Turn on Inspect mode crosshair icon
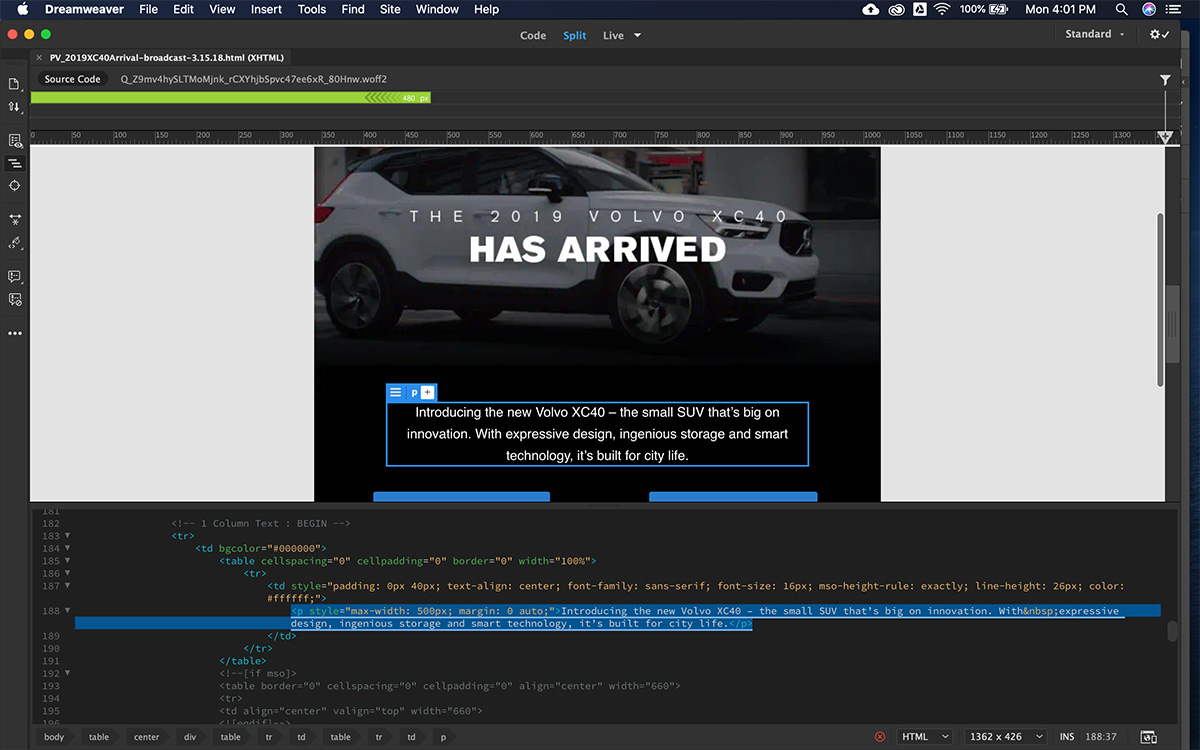The height and width of the screenshot is (750, 1200). coord(15,186)
